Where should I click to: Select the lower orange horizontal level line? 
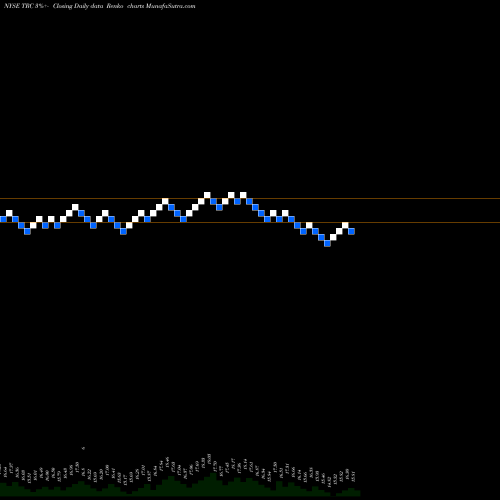coord(250,222)
